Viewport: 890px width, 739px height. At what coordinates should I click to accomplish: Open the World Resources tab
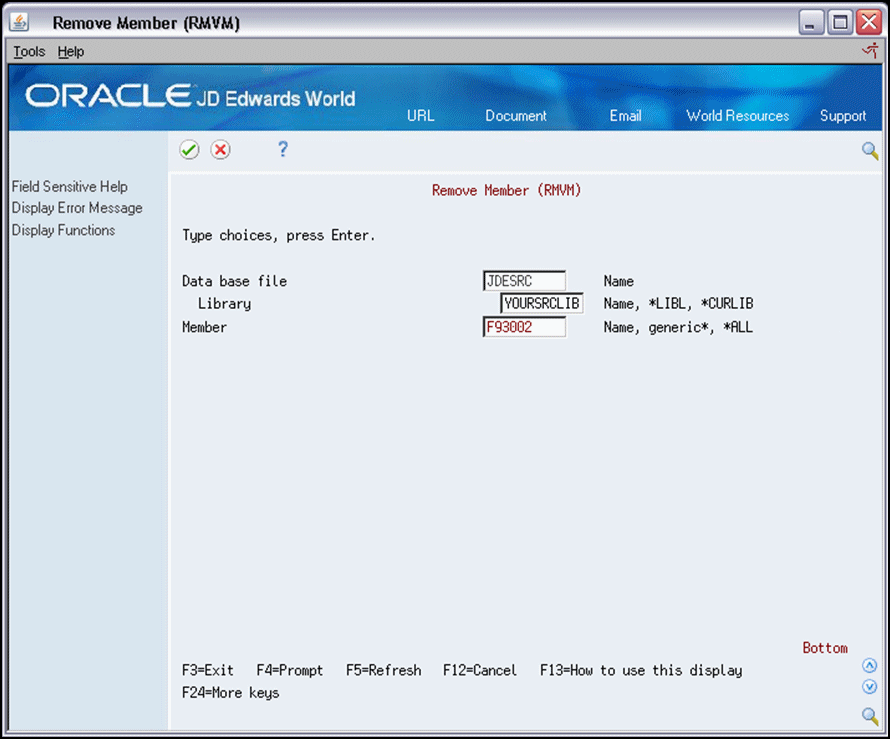[737, 116]
